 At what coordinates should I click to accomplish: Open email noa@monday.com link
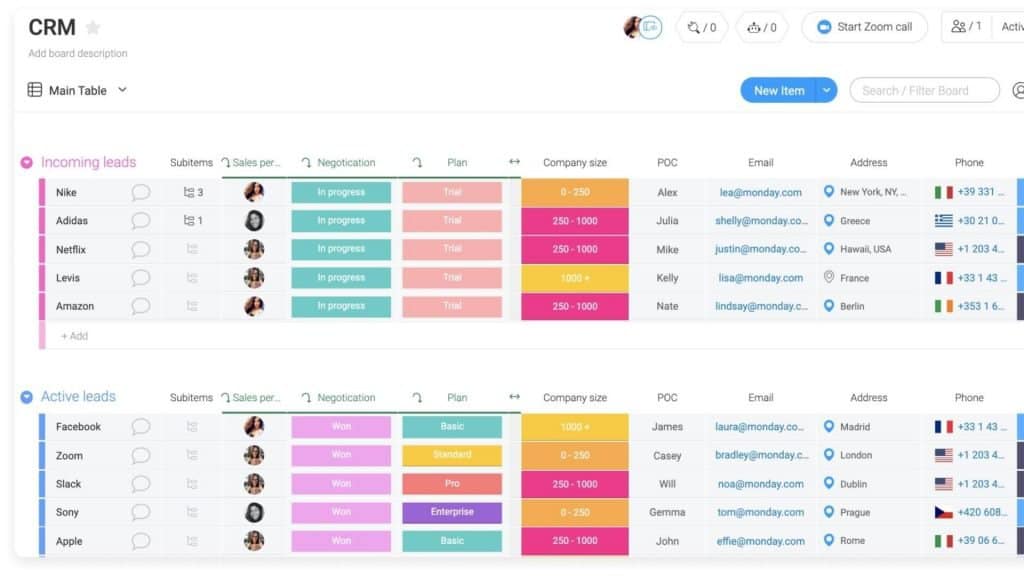point(761,484)
